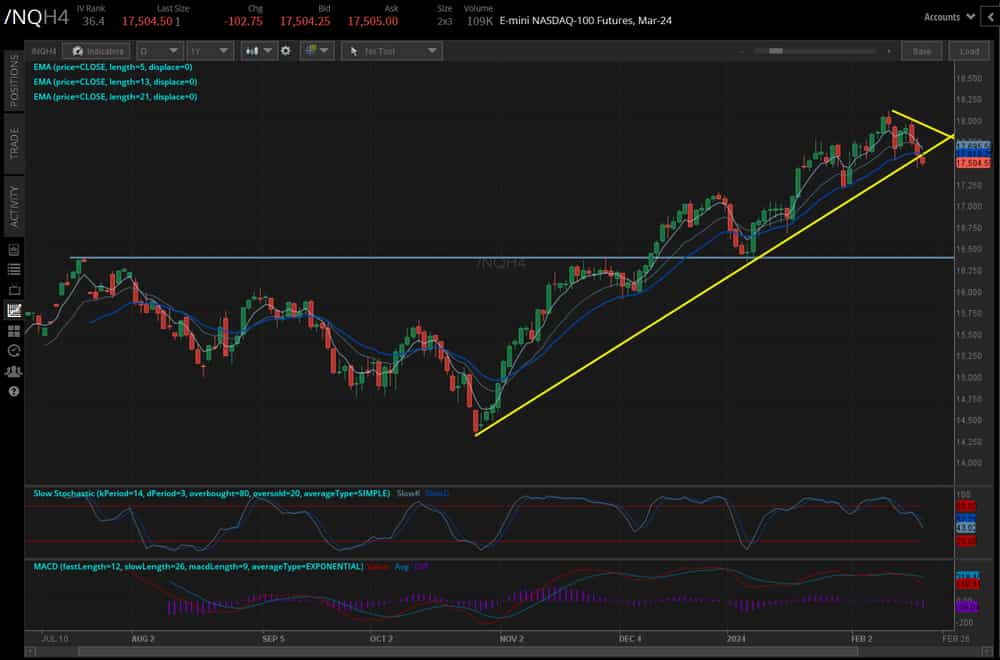Click the Bid price 17,504.25
This screenshot has width=1000, height=660.
(x=305, y=22)
